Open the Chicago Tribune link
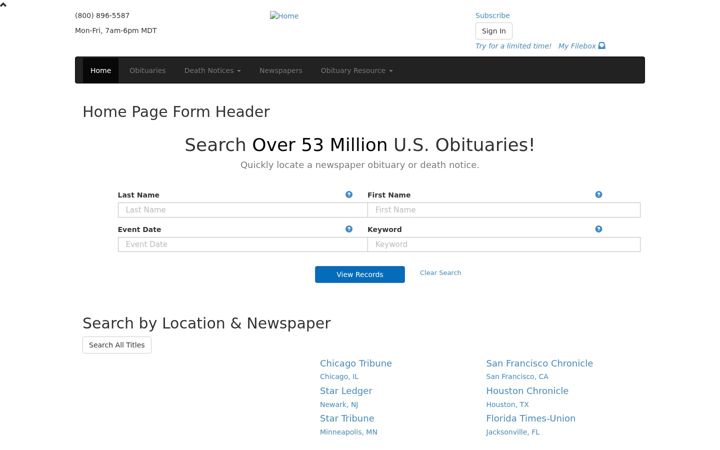Viewport: 720px width, 450px height. click(356, 363)
